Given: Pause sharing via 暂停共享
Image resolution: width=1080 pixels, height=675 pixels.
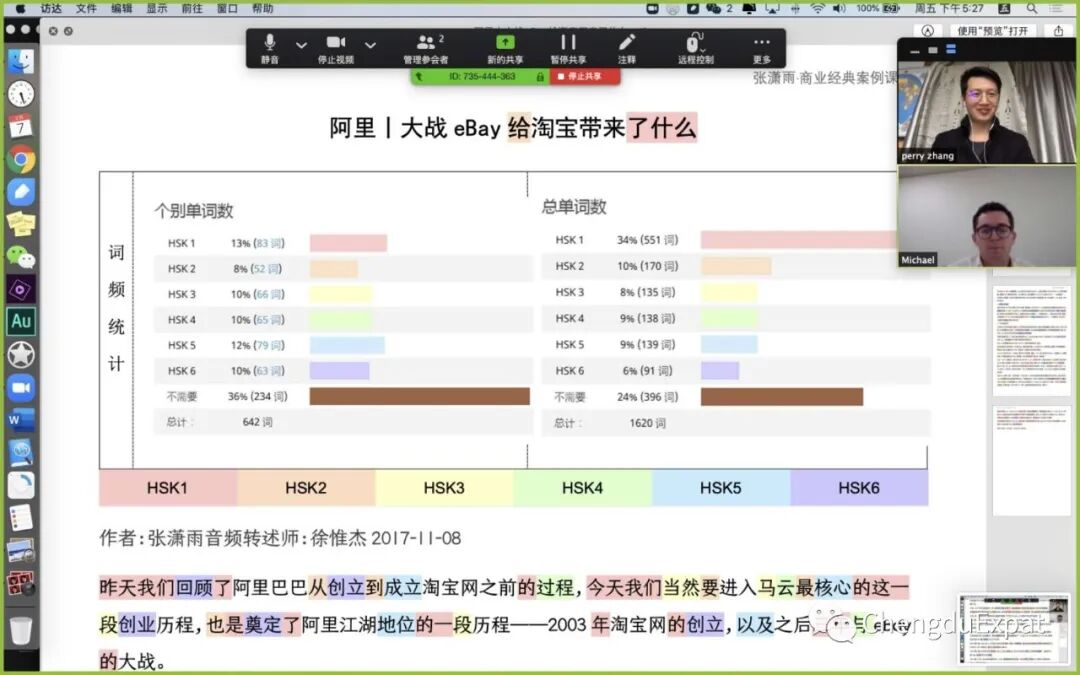Looking at the screenshot, I should tap(568, 48).
